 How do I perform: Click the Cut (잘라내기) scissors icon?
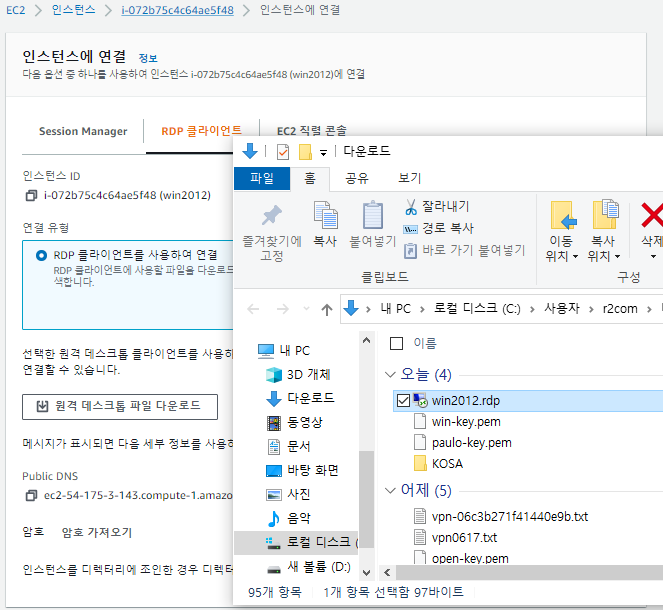pos(411,207)
